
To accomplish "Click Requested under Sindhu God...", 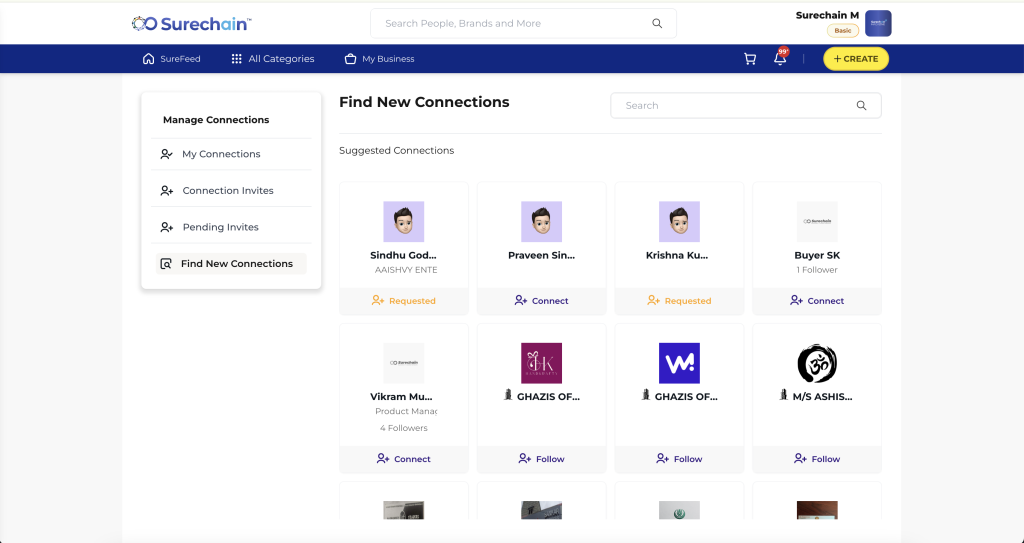I will tap(404, 301).
